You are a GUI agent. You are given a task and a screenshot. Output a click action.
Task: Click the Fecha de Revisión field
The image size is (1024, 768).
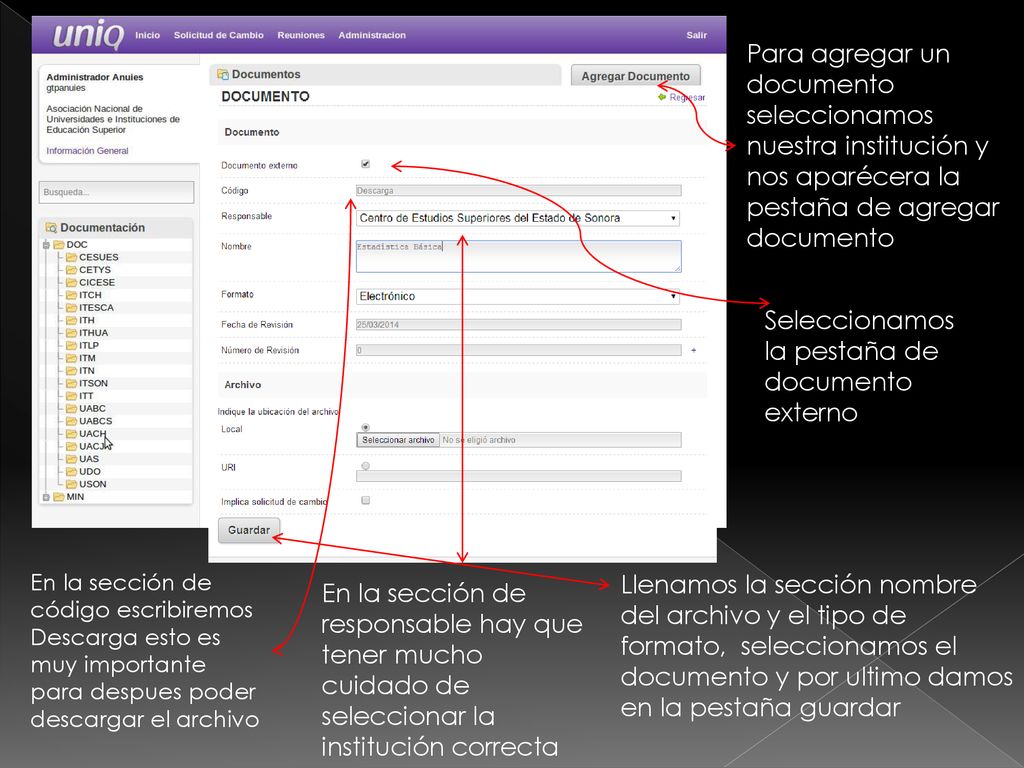(519, 325)
